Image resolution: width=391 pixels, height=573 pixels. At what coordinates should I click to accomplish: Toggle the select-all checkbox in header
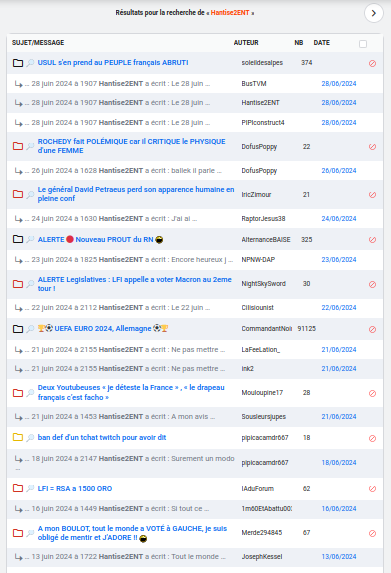pos(363,44)
